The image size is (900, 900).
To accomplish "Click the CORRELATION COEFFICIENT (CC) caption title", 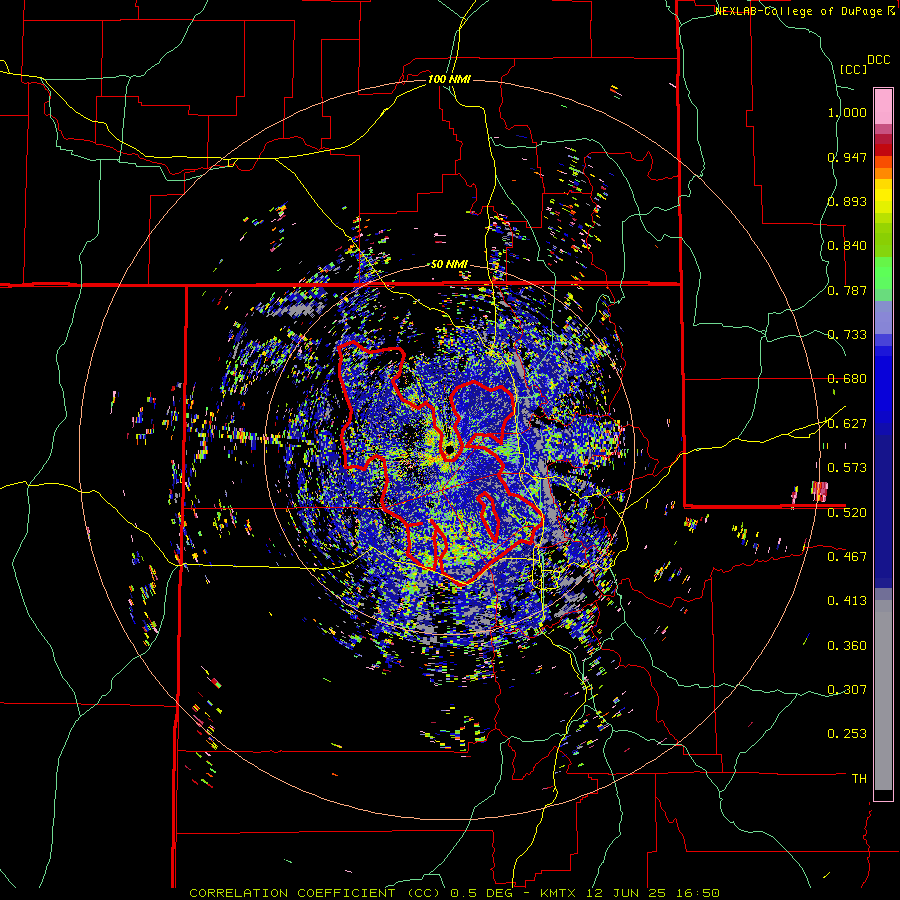I will pos(315,893).
